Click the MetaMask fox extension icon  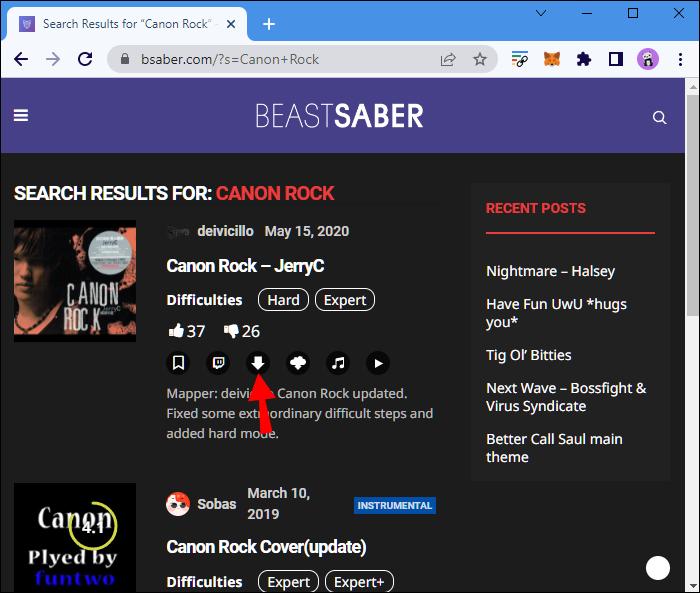pos(552,59)
